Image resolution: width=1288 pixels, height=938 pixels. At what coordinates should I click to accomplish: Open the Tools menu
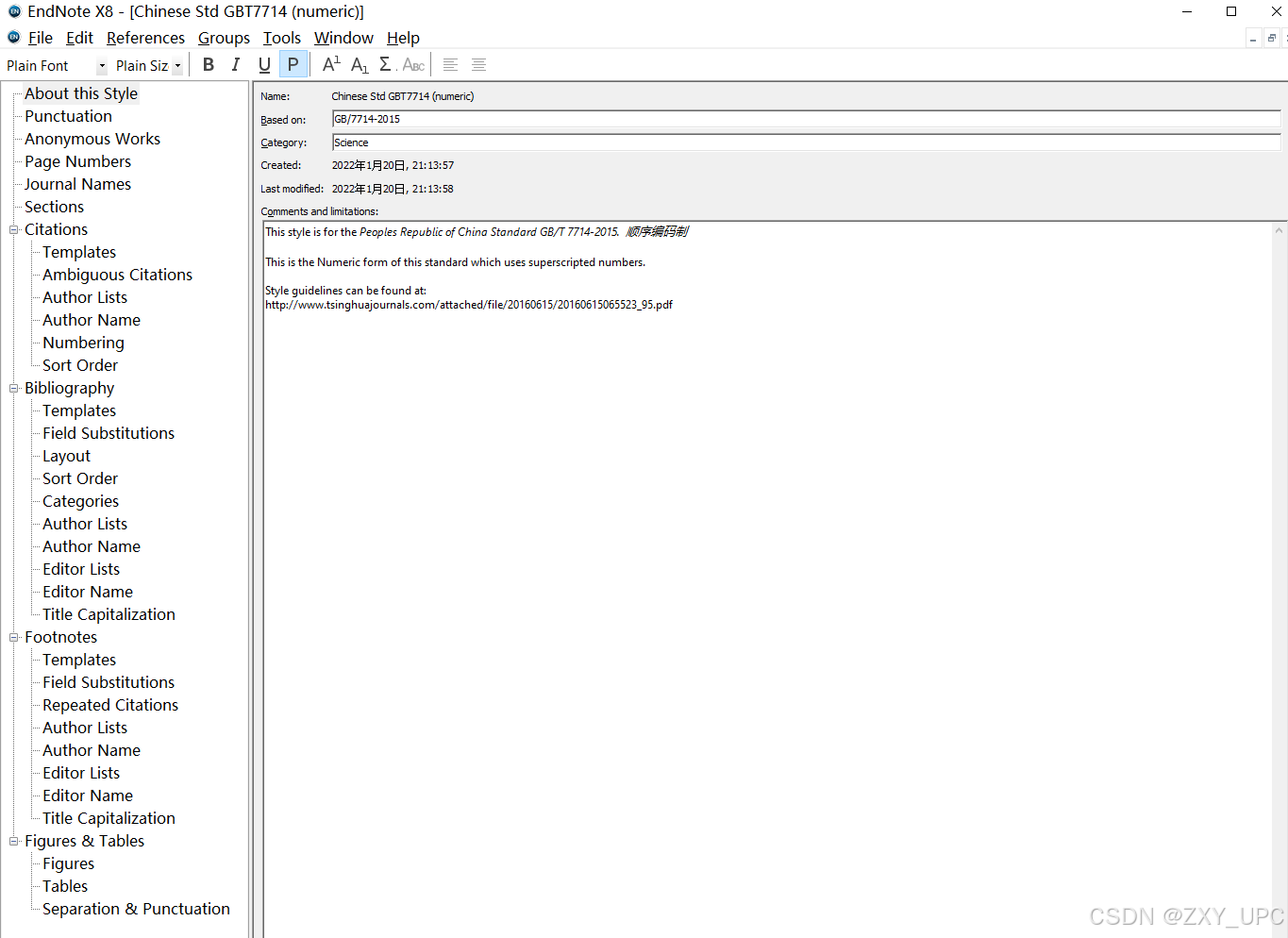(x=281, y=38)
